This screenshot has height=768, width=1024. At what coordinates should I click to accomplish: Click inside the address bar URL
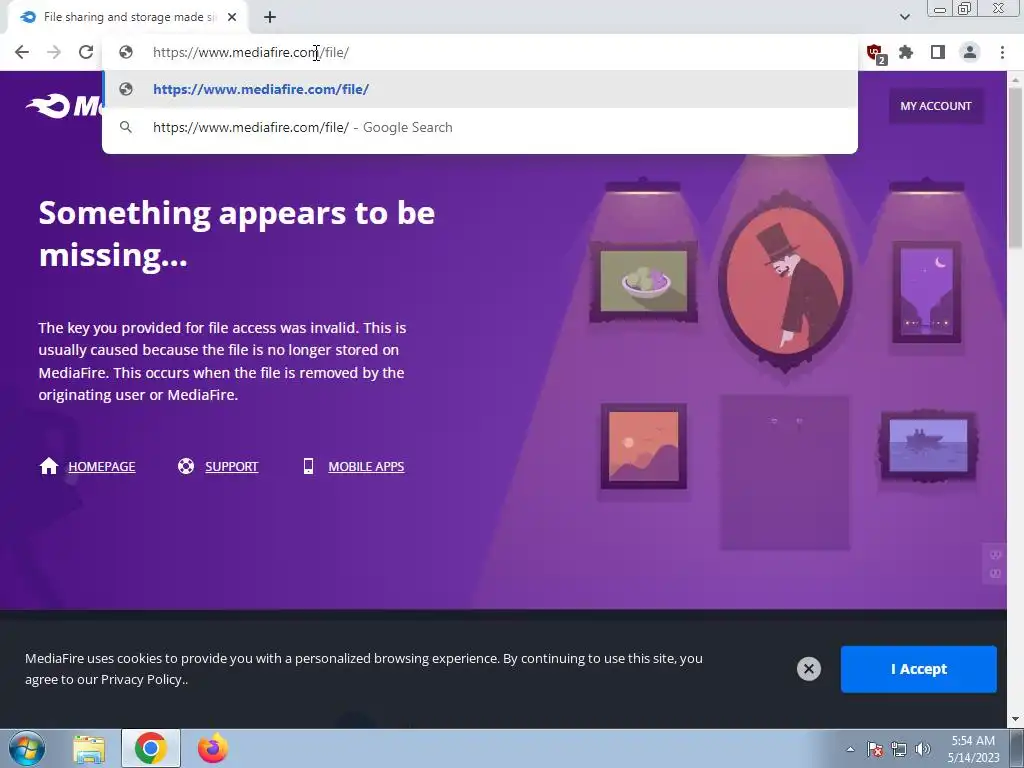pyautogui.click(x=251, y=52)
